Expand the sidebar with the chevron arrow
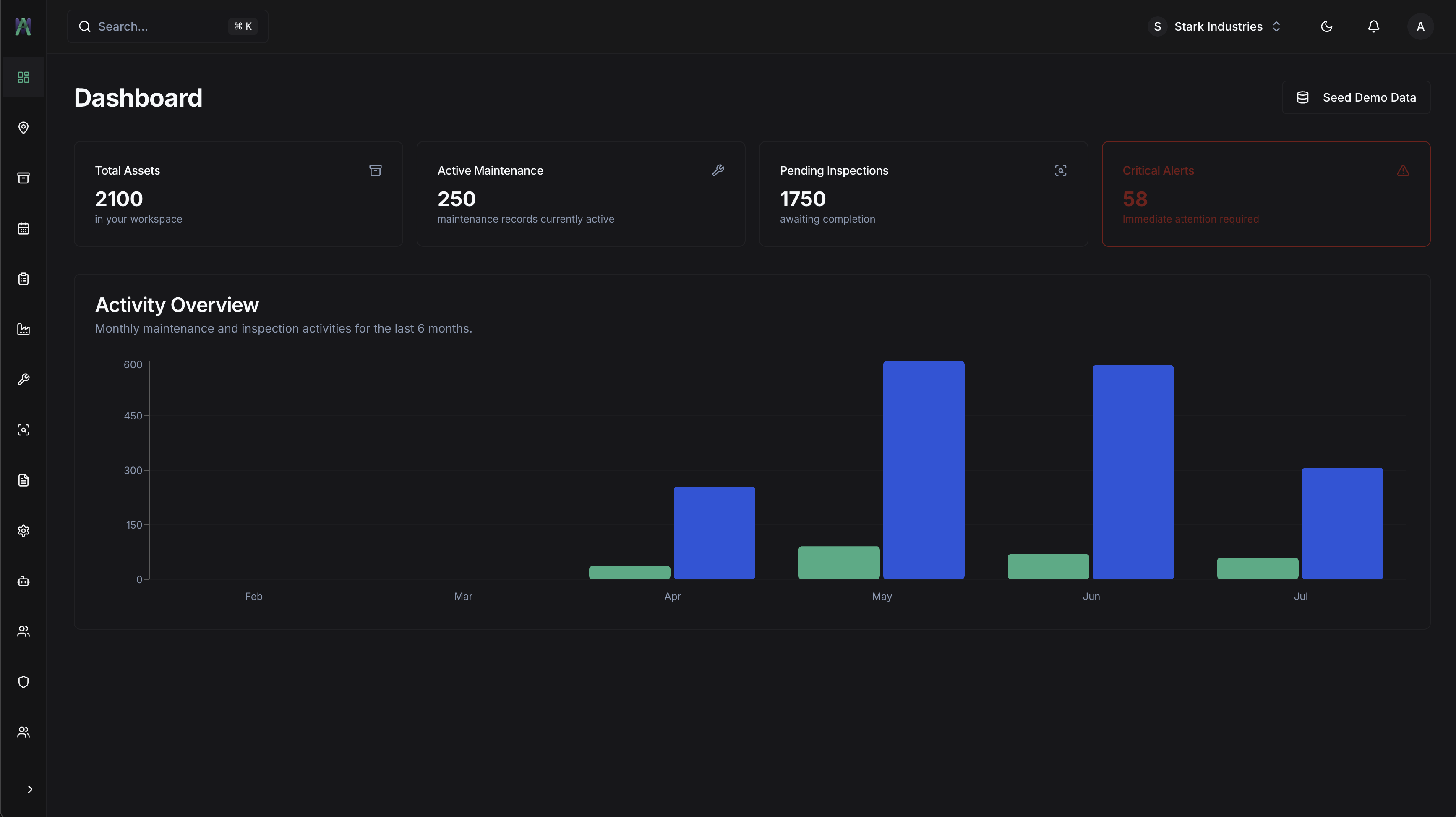Image resolution: width=1456 pixels, height=817 pixels. [30, 789]
